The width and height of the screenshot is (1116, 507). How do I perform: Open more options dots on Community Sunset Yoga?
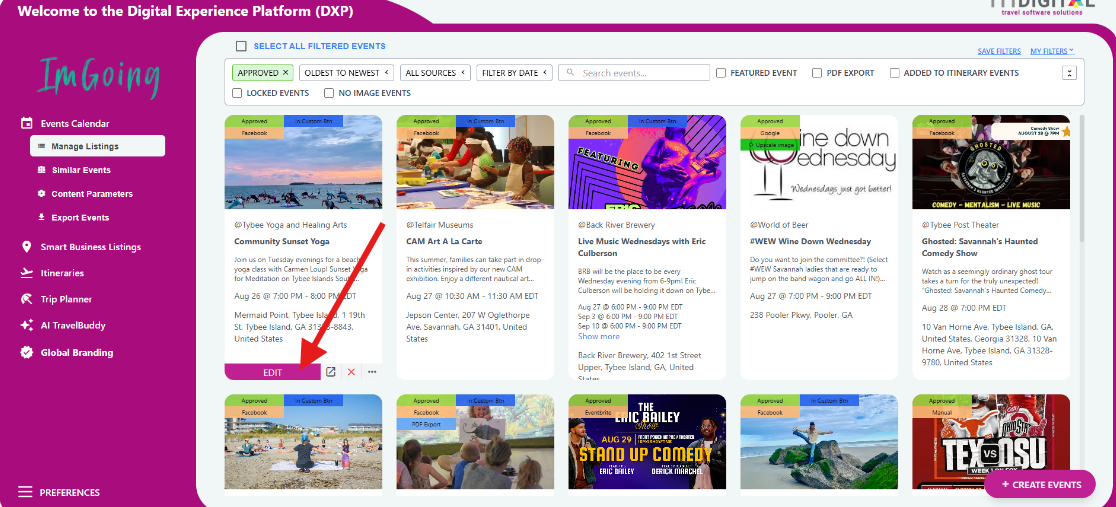click(372, 372)
